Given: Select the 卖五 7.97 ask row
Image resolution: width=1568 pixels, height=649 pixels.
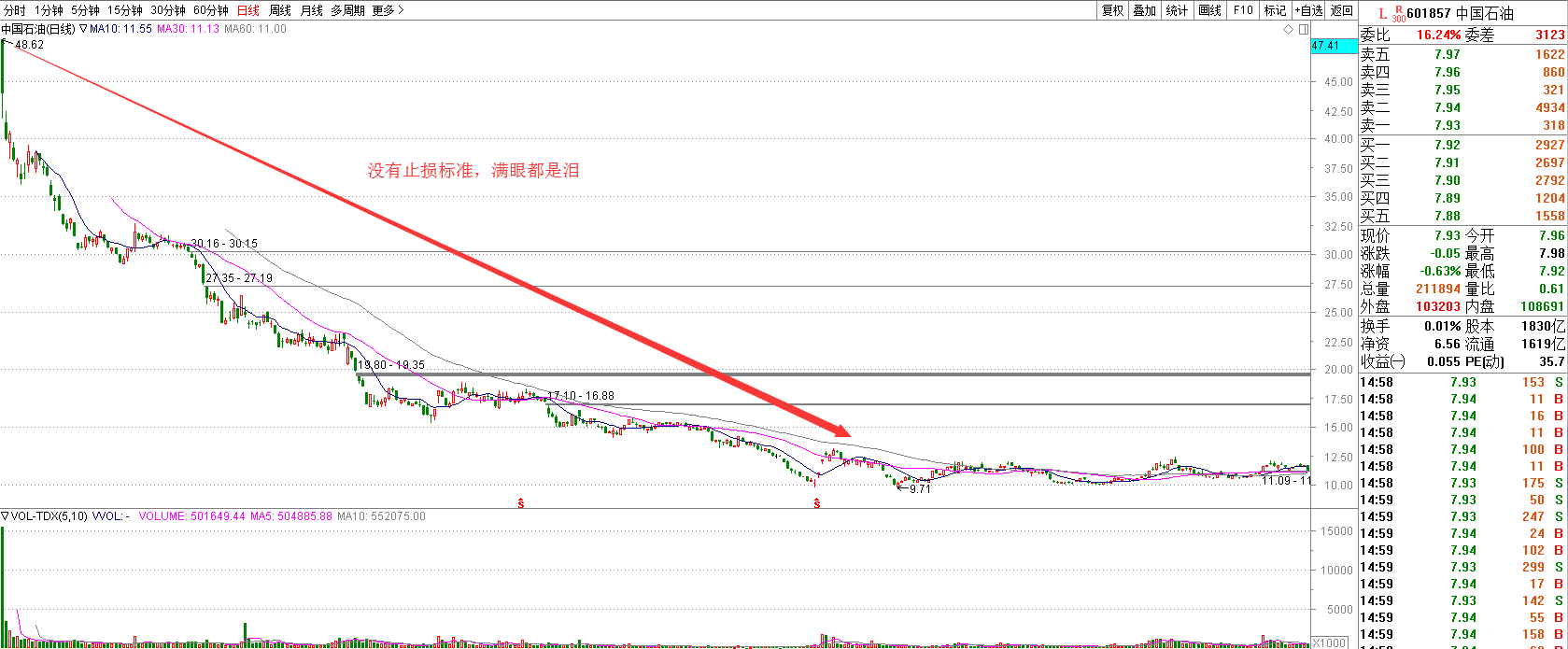Looking at the screenshot, I should [1462, 54].
